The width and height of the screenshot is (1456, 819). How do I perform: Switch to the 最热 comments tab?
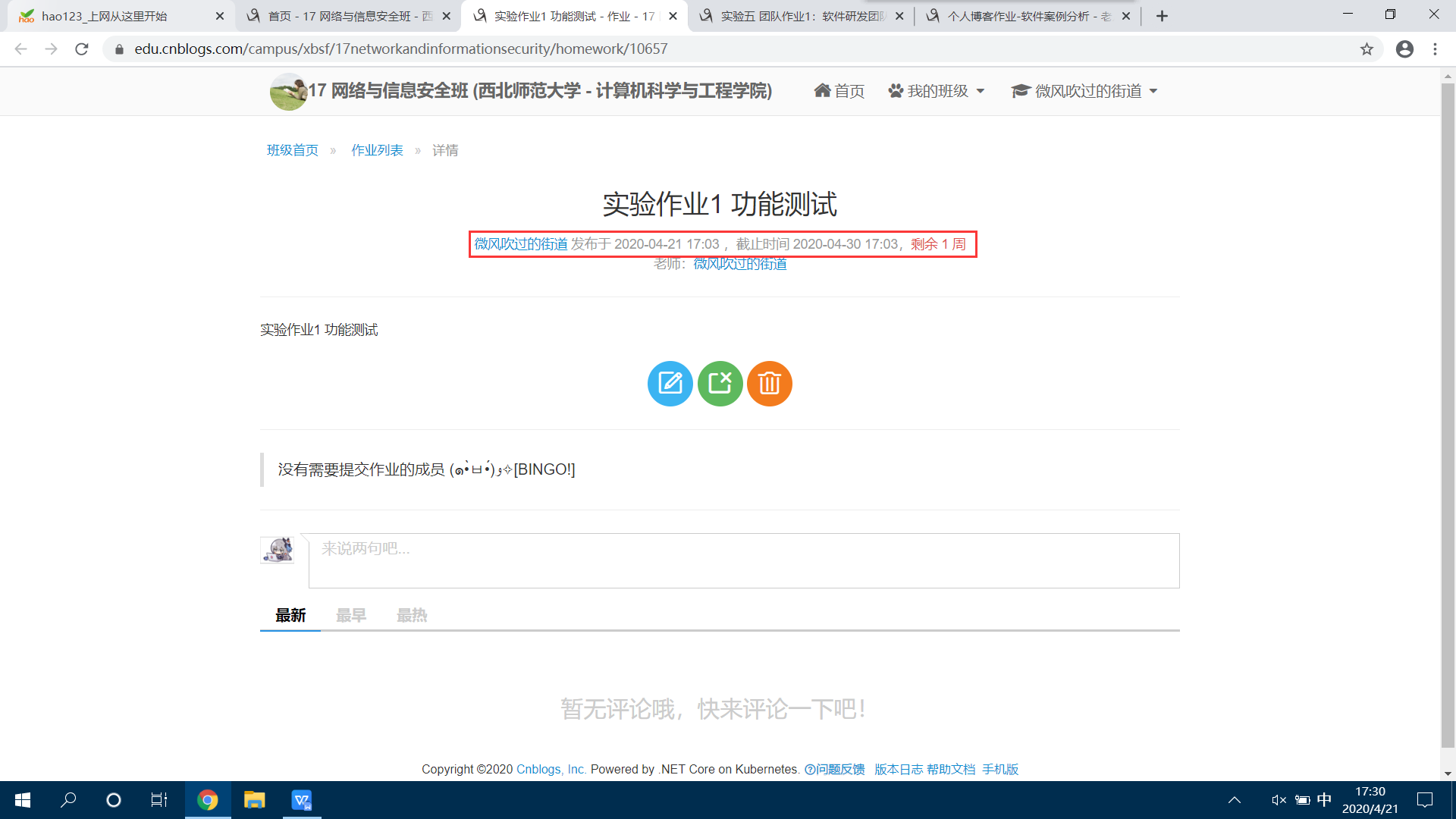(412, 615)
